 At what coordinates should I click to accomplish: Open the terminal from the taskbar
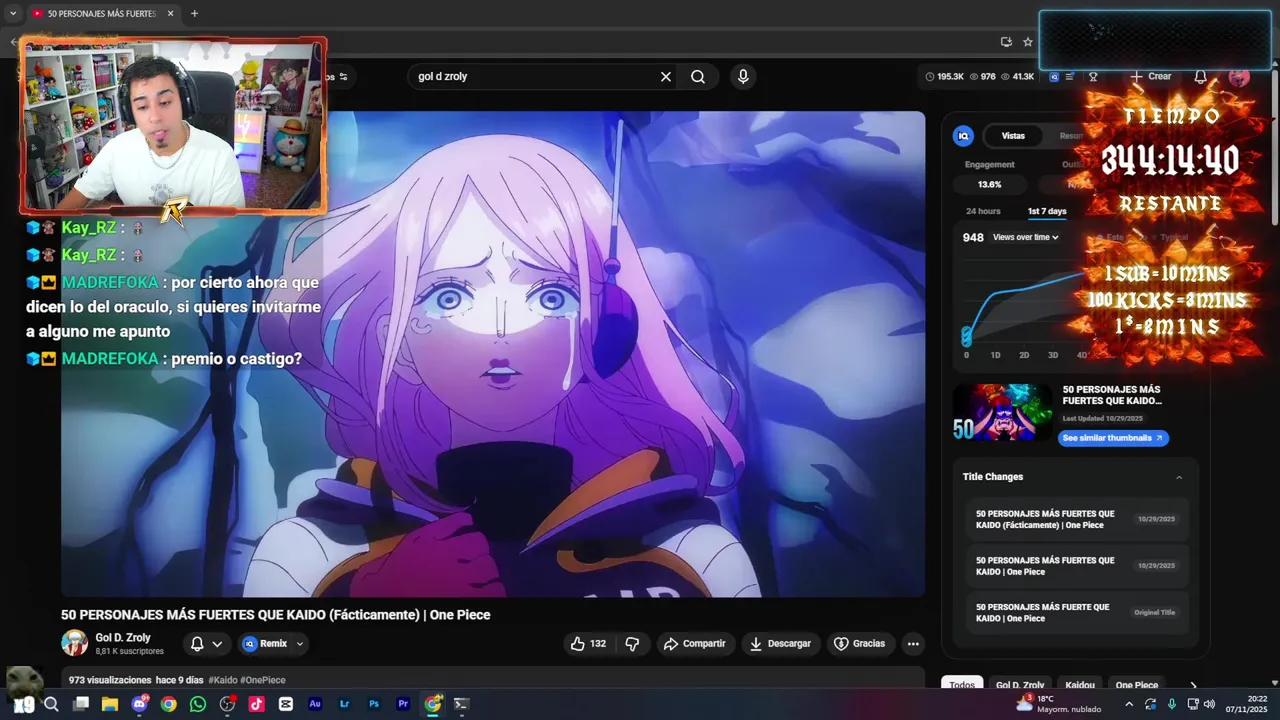coord(461,704)
